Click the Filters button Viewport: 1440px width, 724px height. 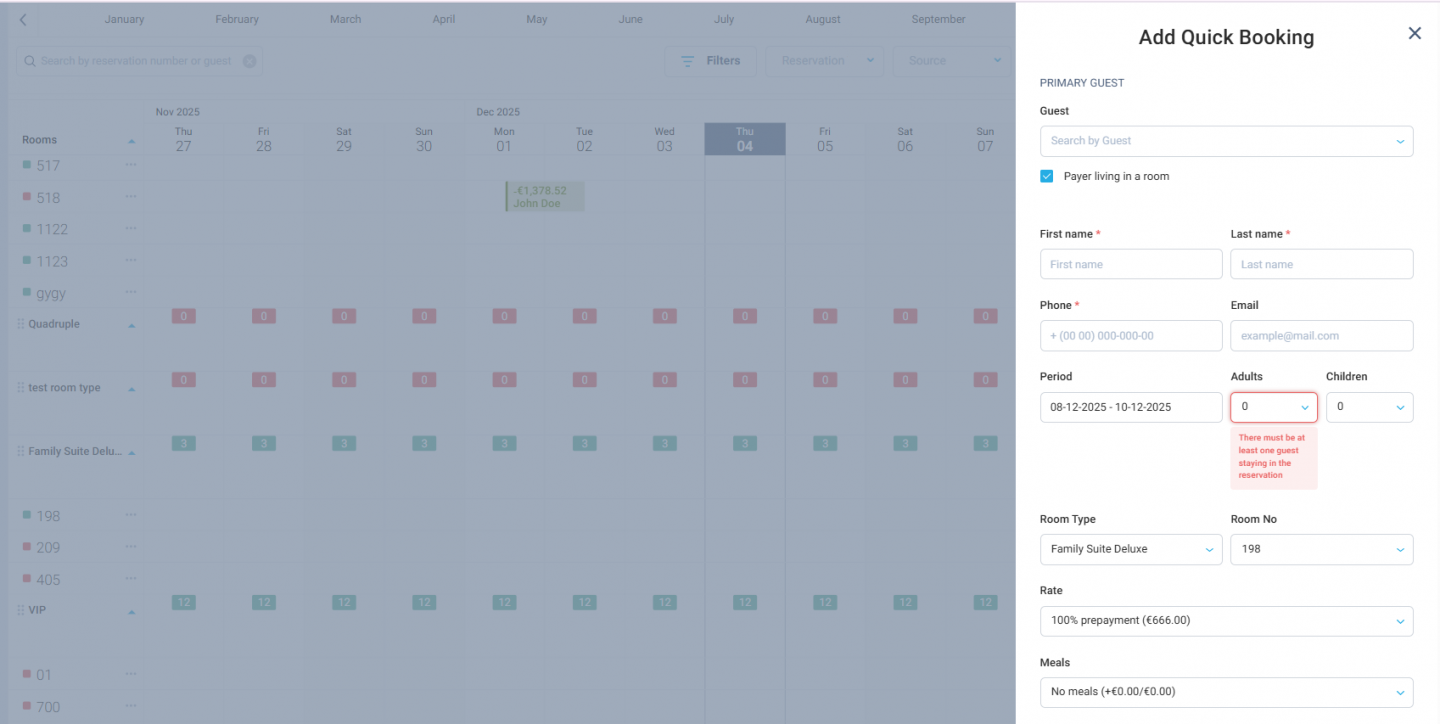click(x=710, y=60)
